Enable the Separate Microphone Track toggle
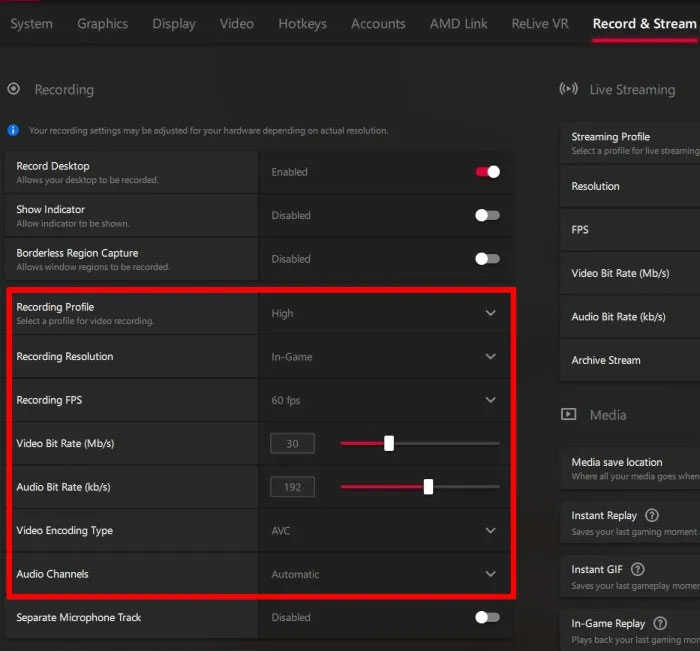Image resolution: width=700 pixels, height=651 pixels. (488, 617)
